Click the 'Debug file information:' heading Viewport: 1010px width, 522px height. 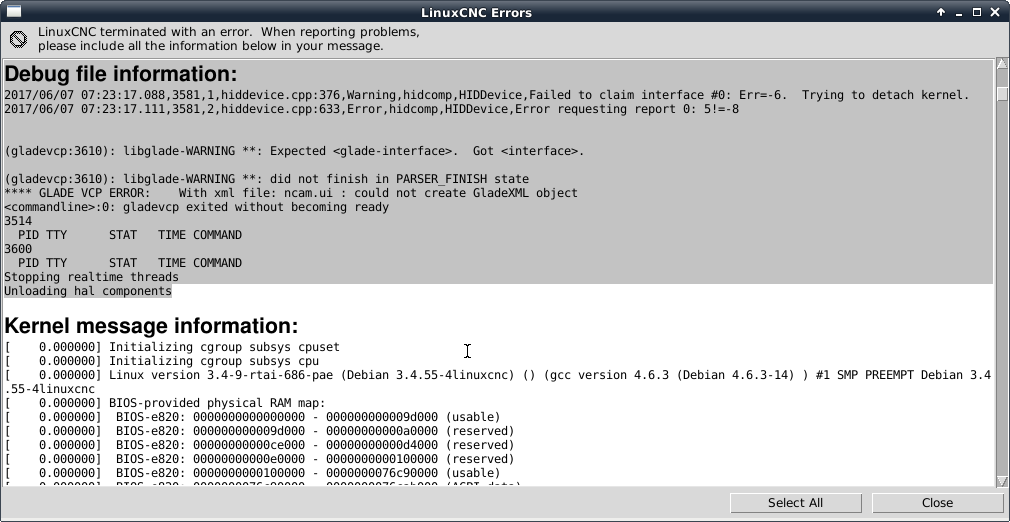click(x=120, y=73)
